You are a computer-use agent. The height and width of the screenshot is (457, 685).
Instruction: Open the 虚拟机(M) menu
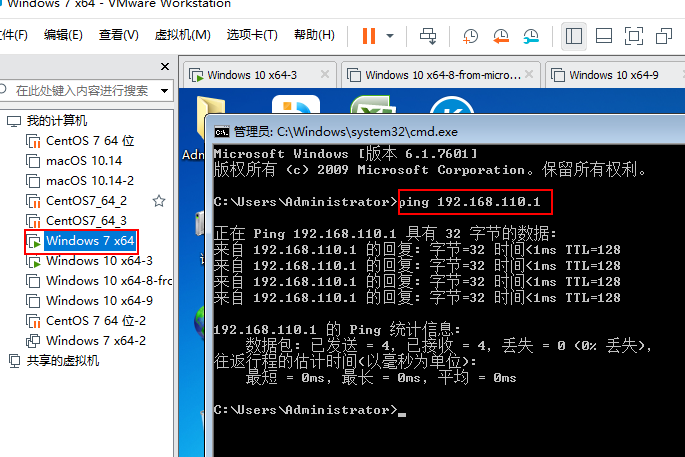(183, 35)
